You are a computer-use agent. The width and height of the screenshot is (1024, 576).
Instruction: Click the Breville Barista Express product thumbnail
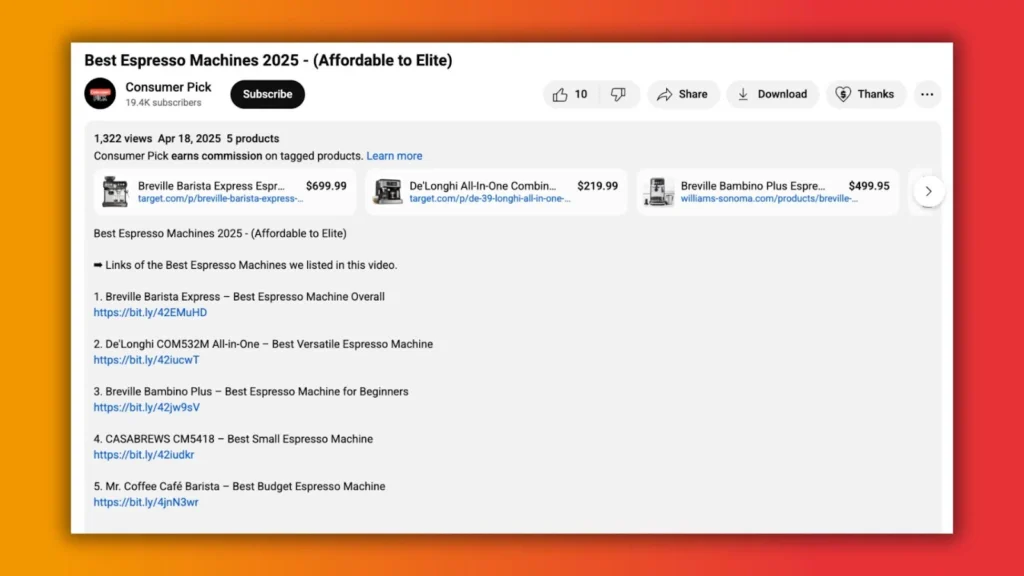(115, 192)
